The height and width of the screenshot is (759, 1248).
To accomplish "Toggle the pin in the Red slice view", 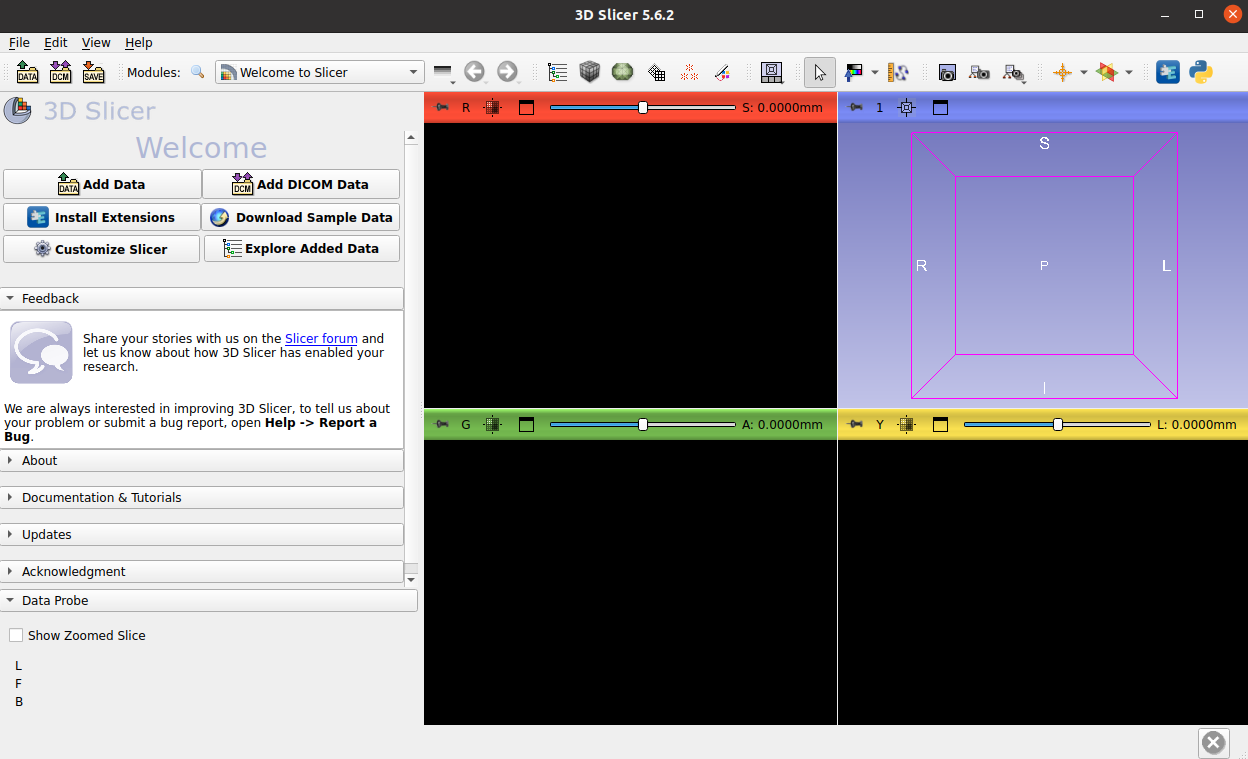I will coord(440,107).
